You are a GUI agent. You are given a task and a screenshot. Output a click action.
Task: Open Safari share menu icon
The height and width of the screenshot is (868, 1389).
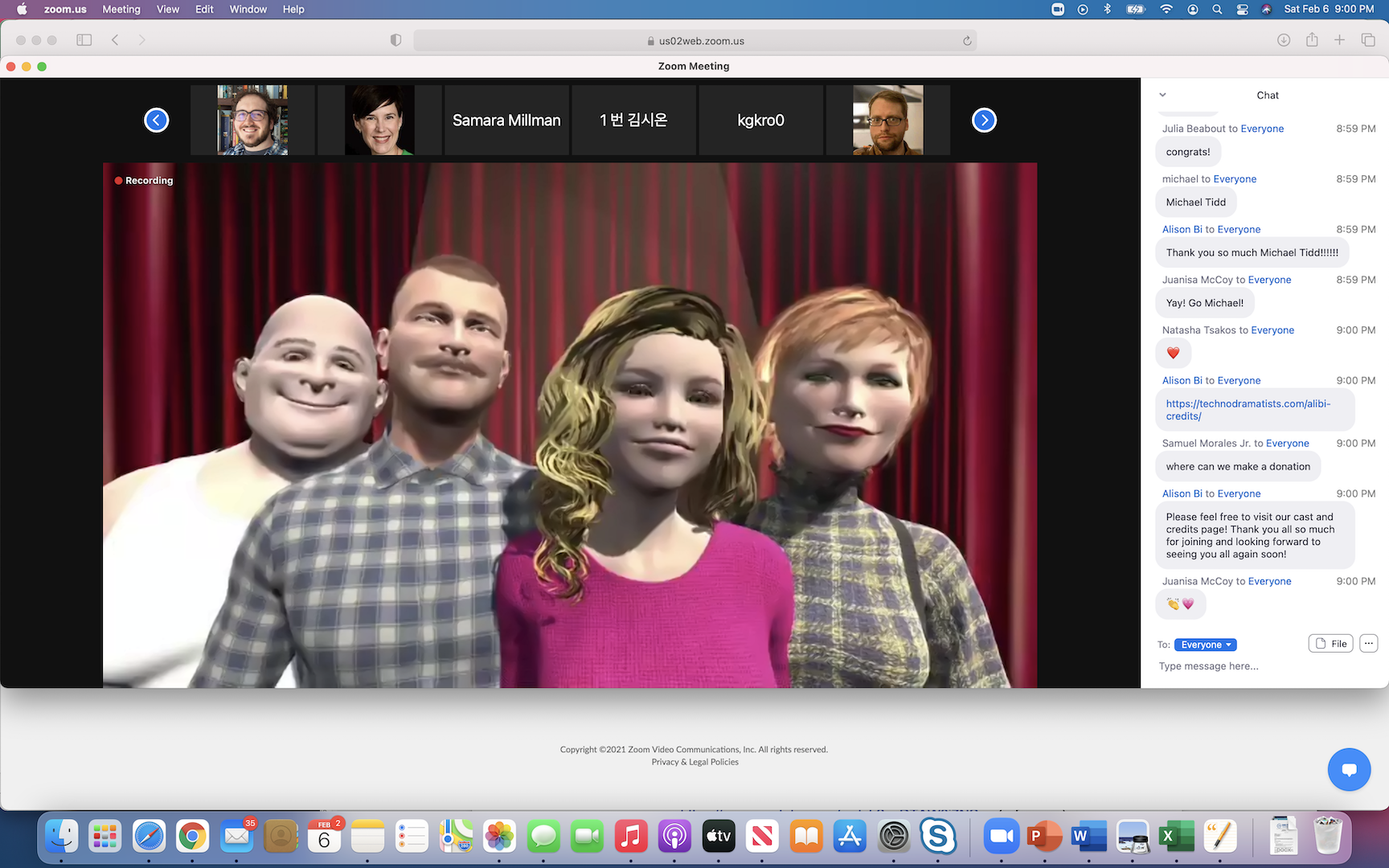click(1312, 40)
